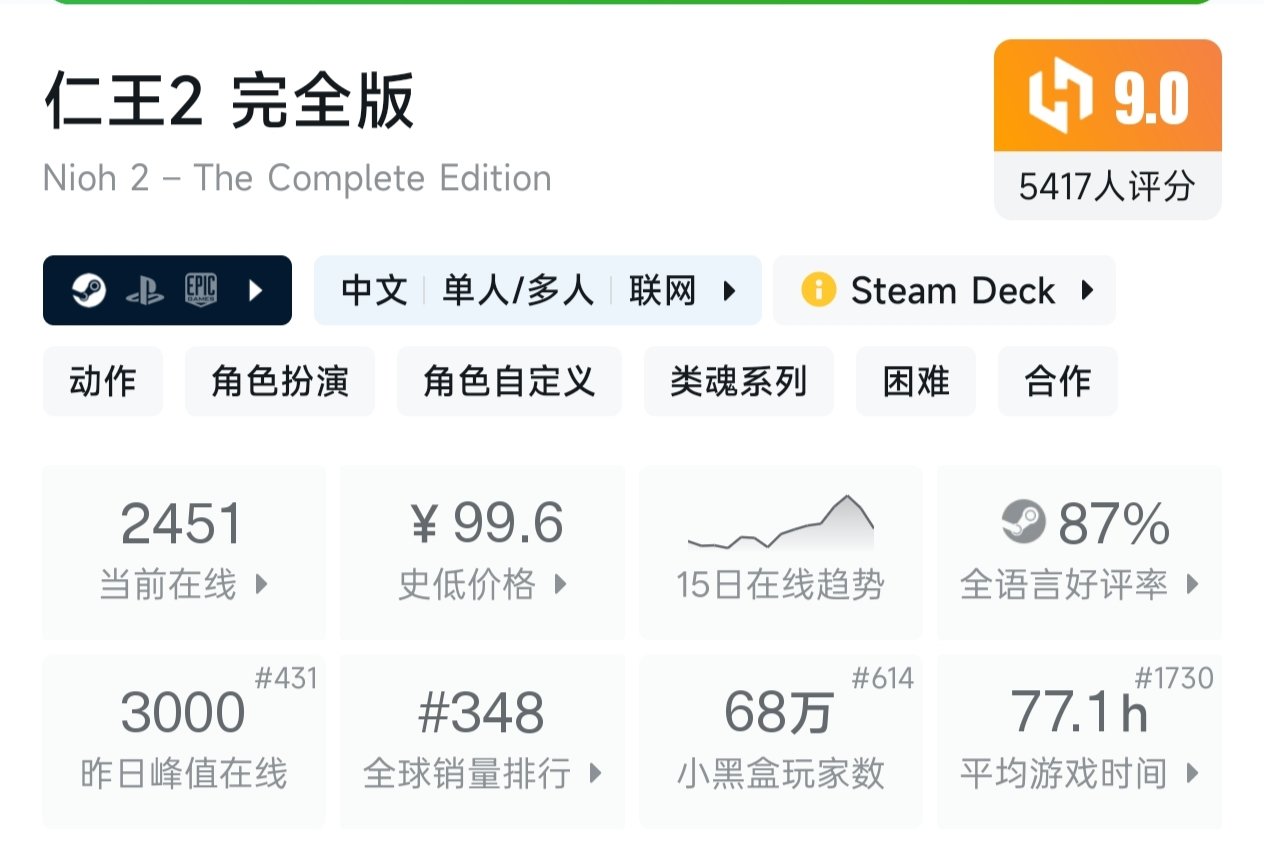This screenshot has width=1264, height=851.
Task: Click the Steam platform icon
Action: coord(88,291)
